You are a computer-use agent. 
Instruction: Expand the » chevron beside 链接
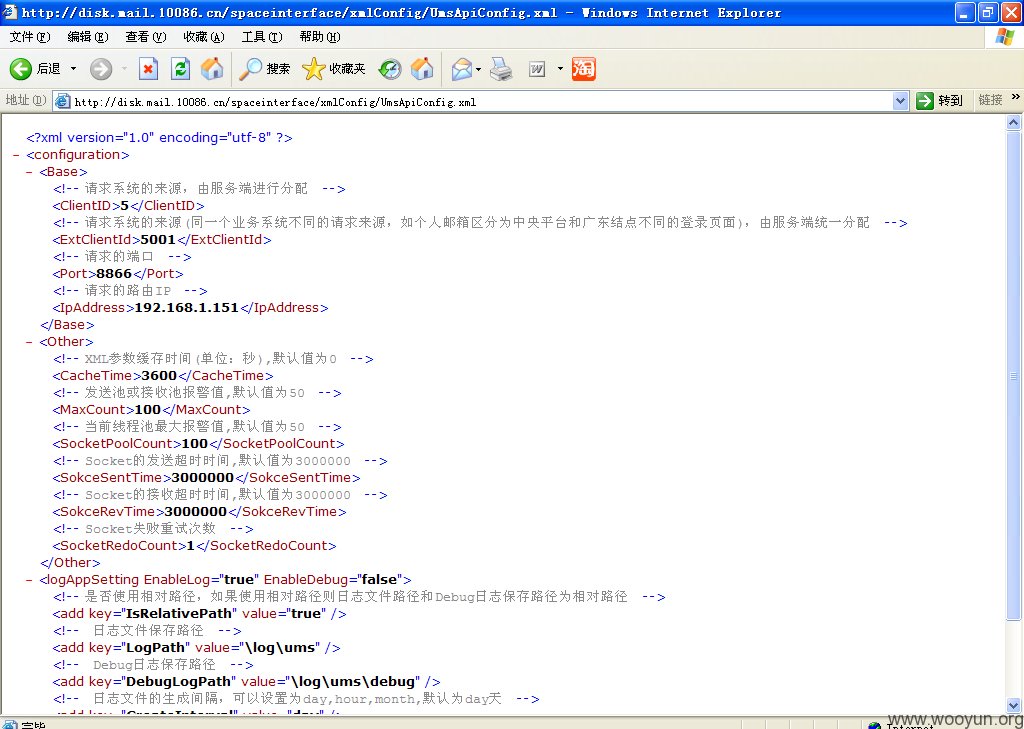[x=1016, y=97]
